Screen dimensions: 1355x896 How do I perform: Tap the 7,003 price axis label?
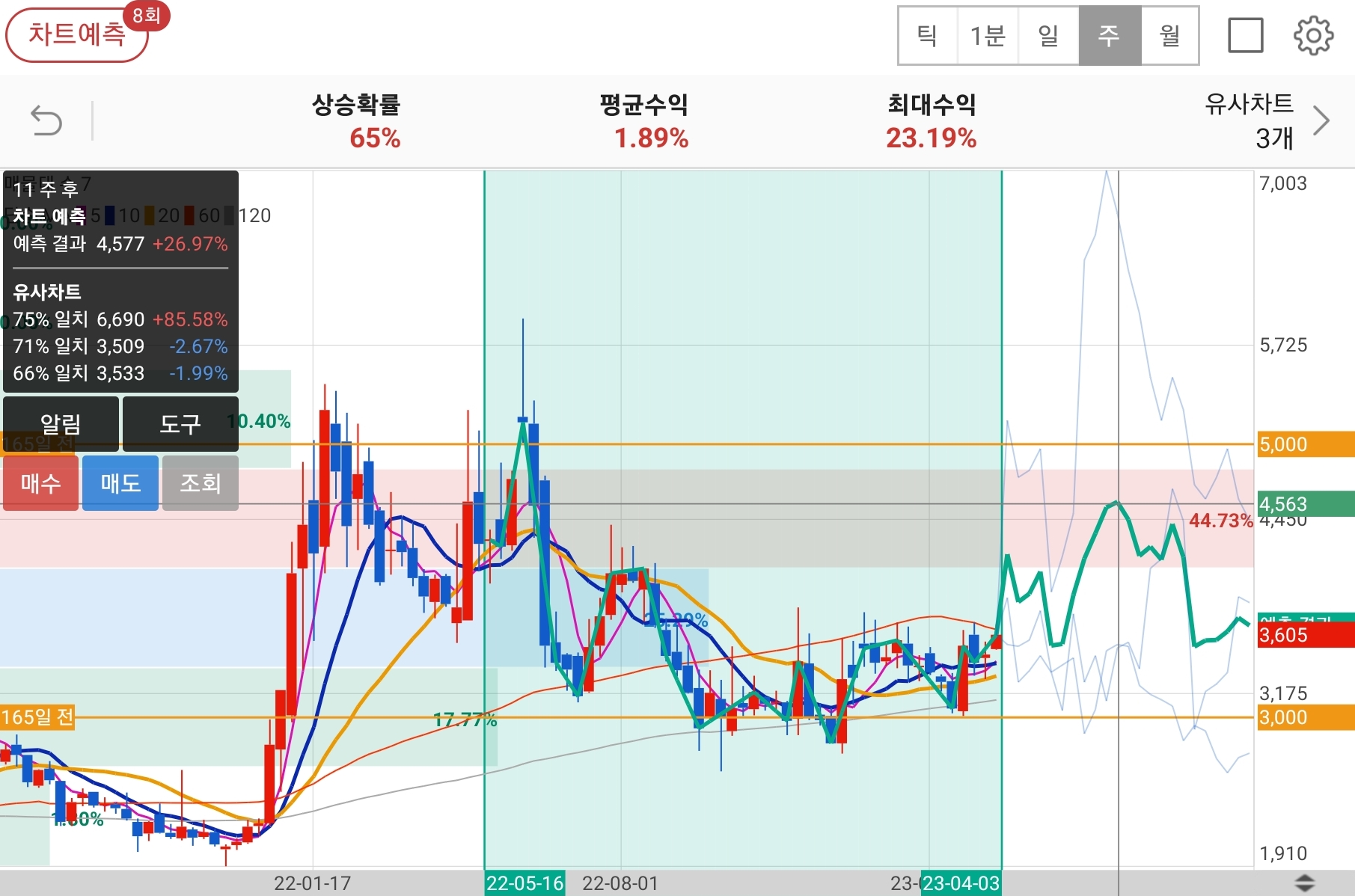(1283, 183)
